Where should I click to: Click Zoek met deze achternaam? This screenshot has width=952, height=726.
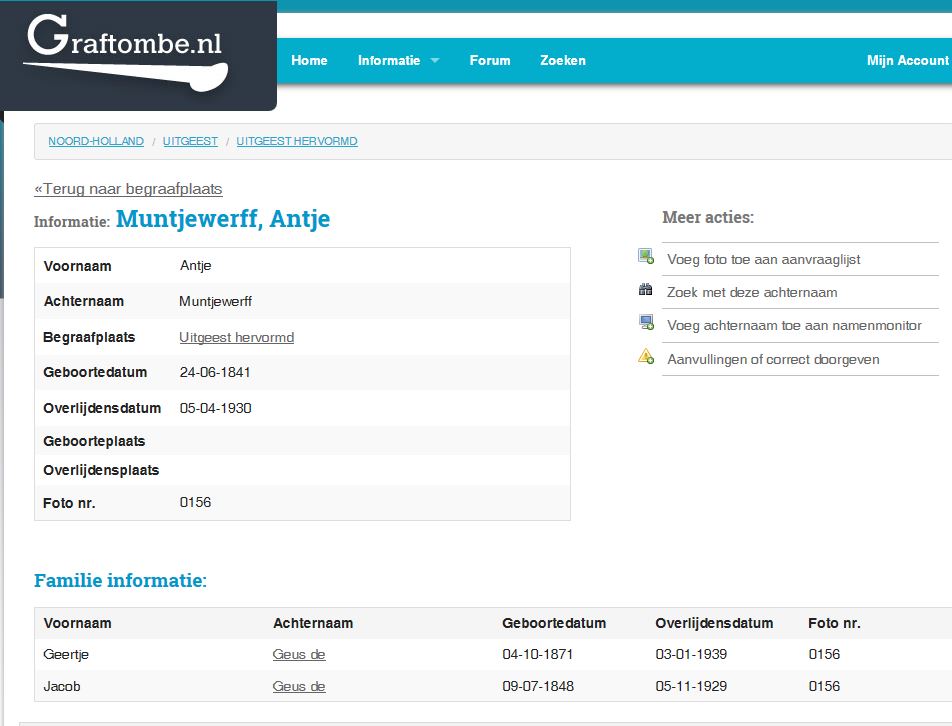point(752,292)
